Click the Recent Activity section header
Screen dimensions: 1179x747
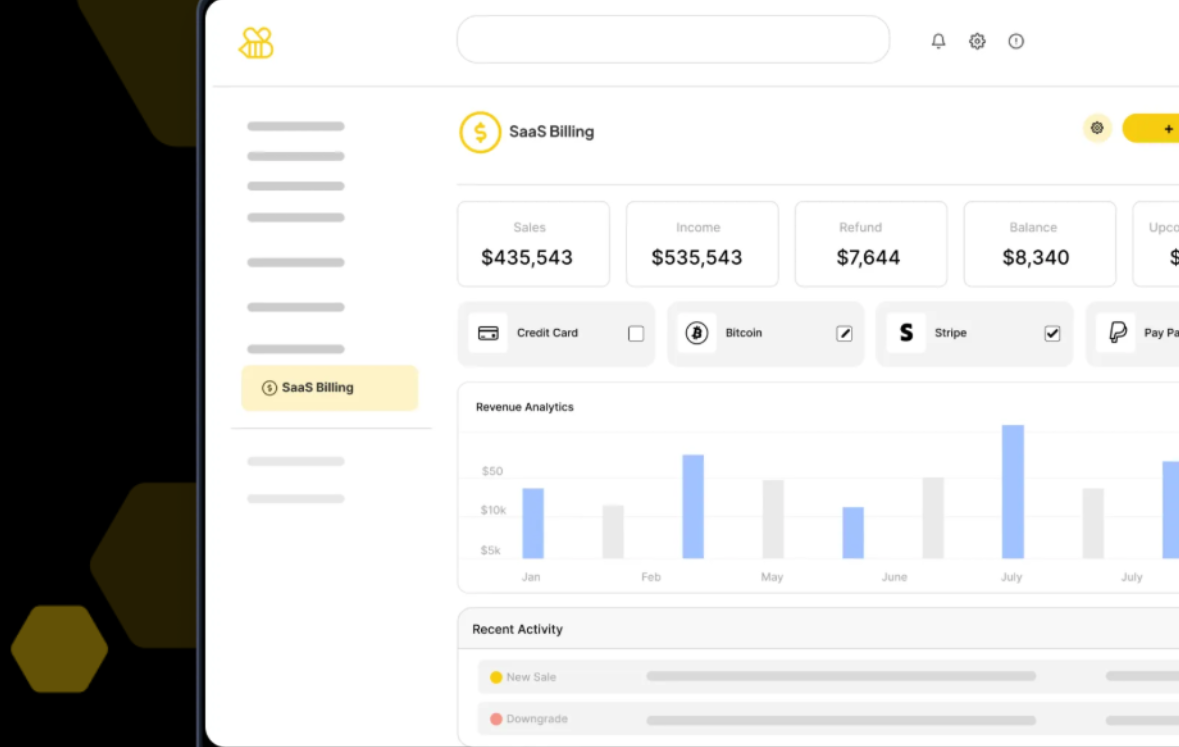517,629
